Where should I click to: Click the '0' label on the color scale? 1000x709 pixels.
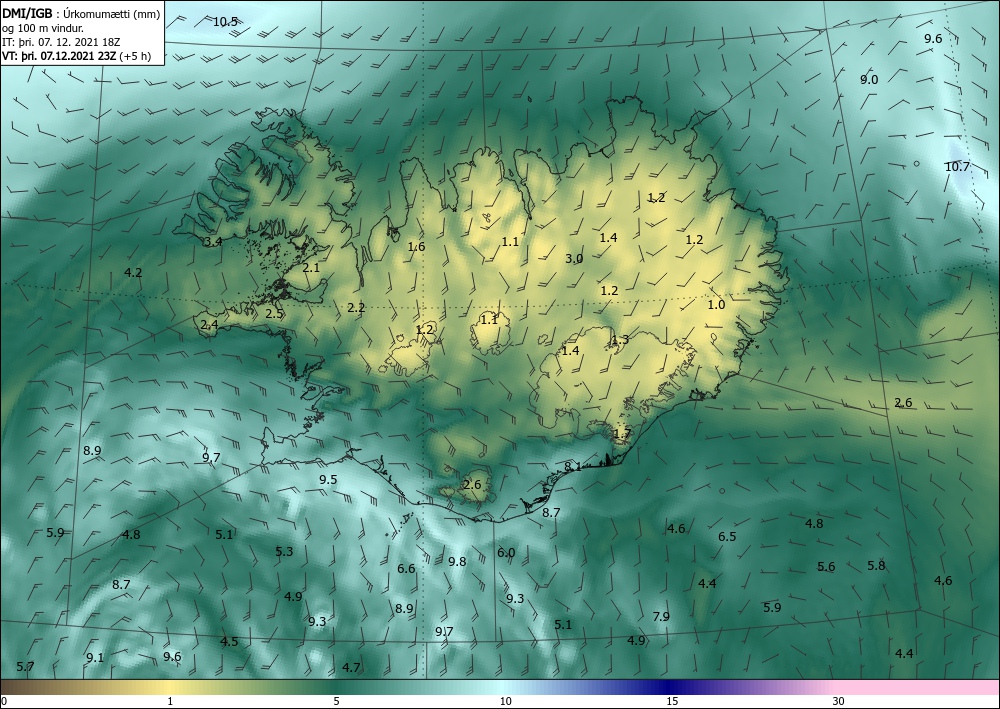tap(4, 702)
